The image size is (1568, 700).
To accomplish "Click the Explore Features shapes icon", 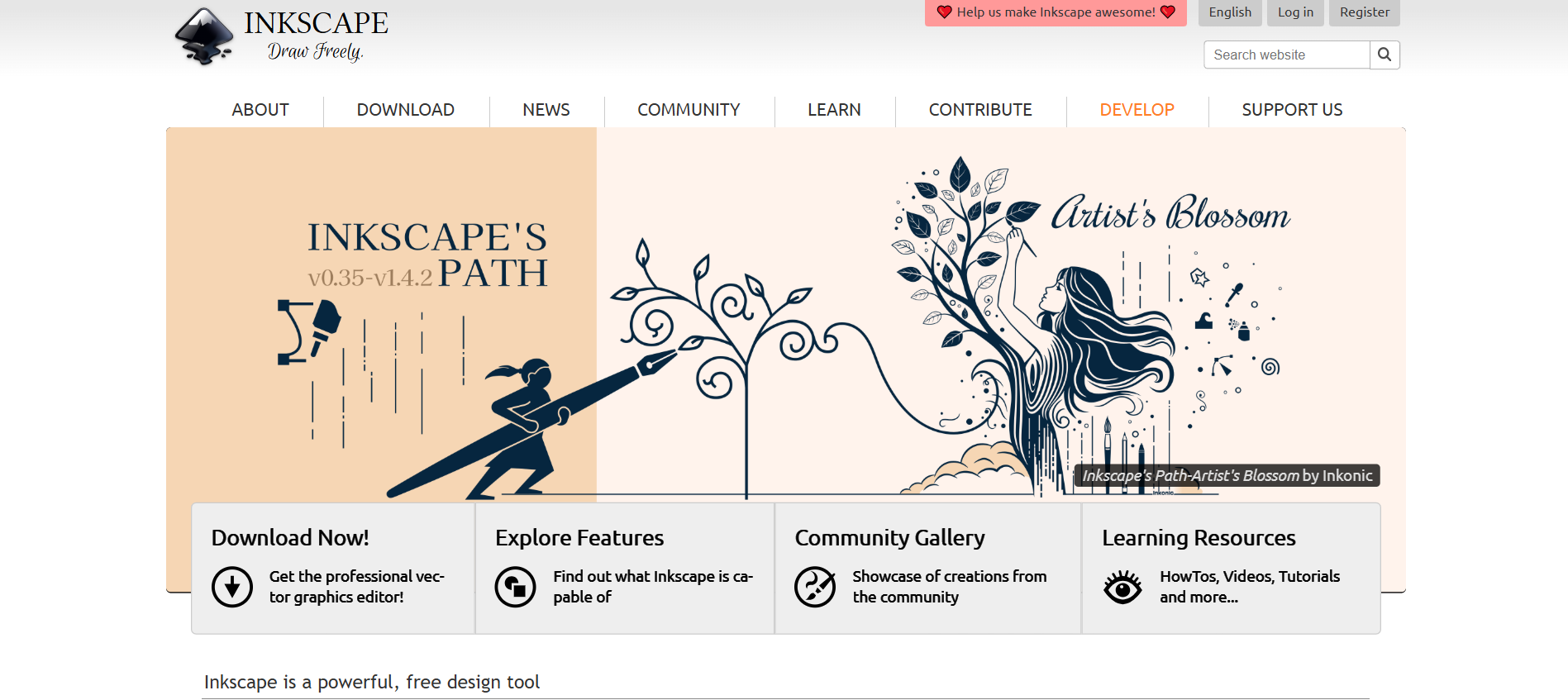I will click(x=516, y=587).
